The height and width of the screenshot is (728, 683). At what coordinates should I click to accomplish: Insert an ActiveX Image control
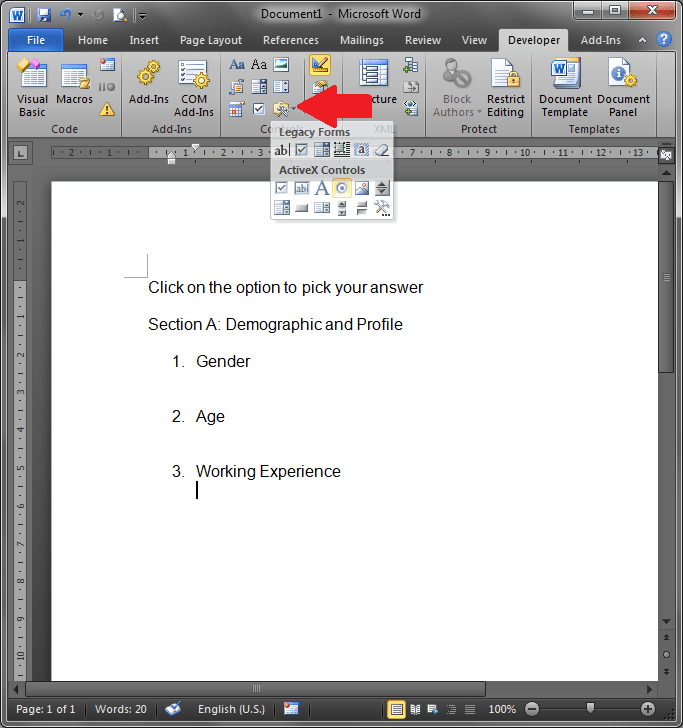click(x=362, y=188)
